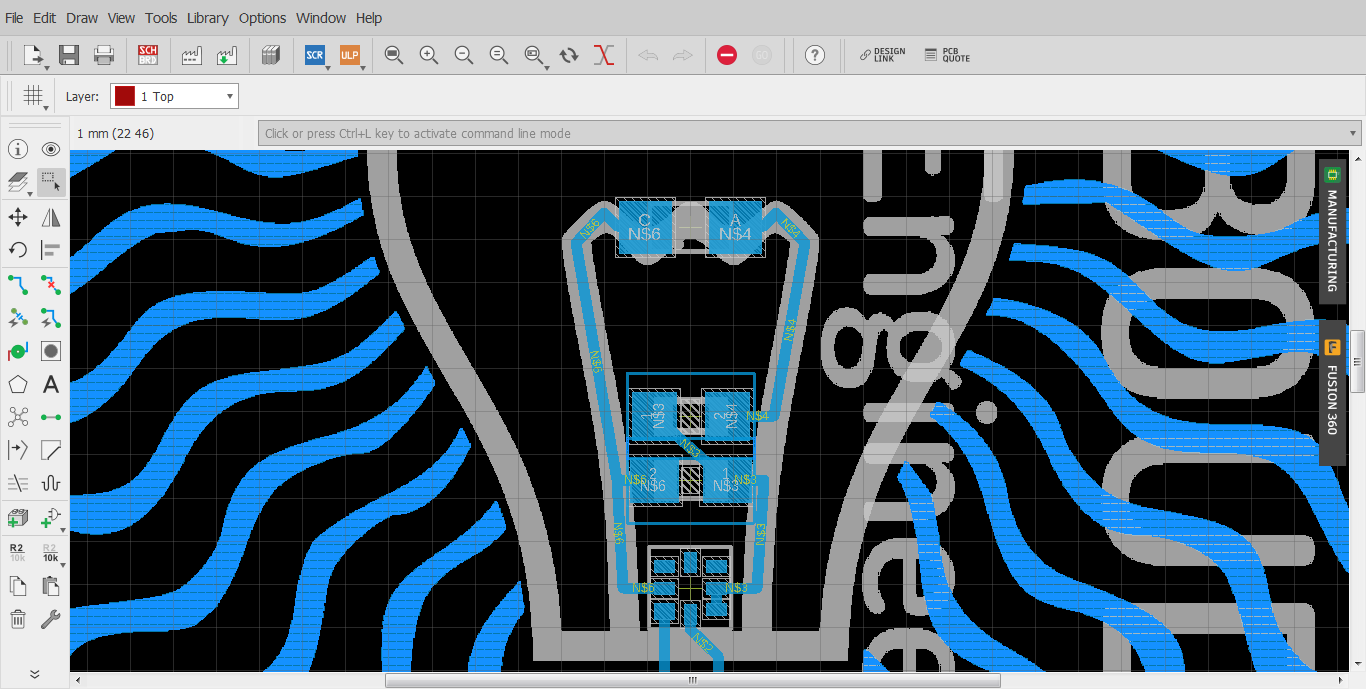Image resolution: width=1366 pixels, height=689 pixels.
Task: Click the red Top layer color swatch
Action: click(x=124, y=96)
